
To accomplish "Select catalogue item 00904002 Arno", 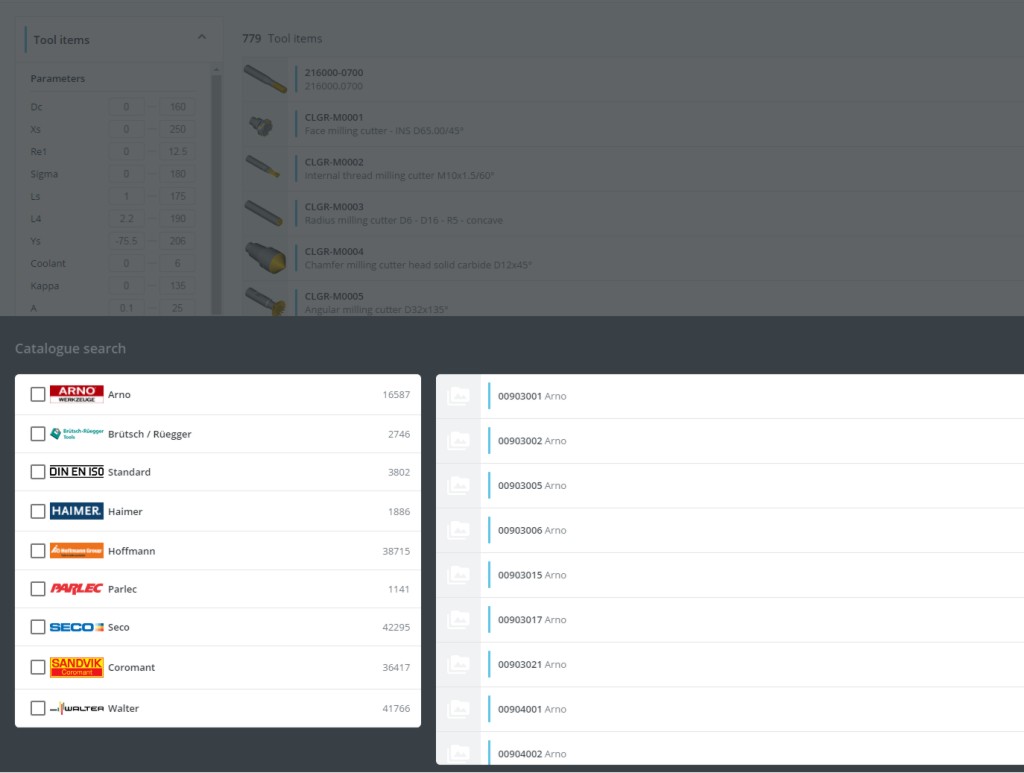I will (x=730, y=749).
